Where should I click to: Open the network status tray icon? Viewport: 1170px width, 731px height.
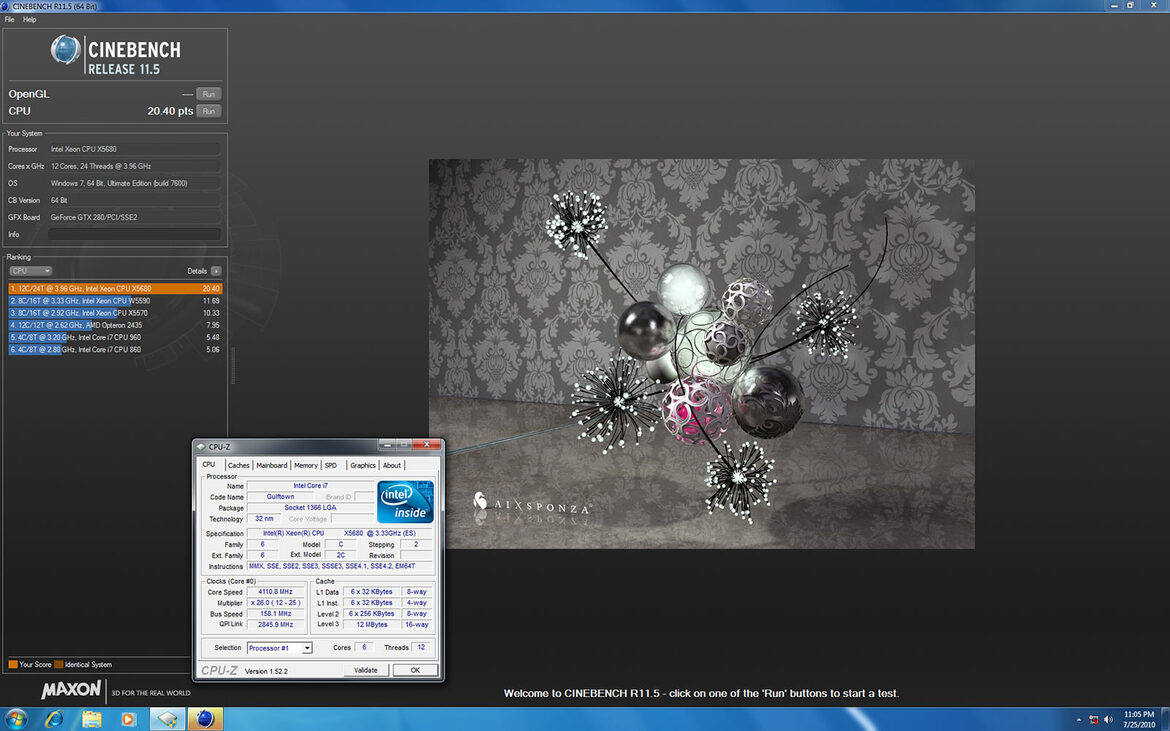pyautogui.click(x=1094, y=720)
